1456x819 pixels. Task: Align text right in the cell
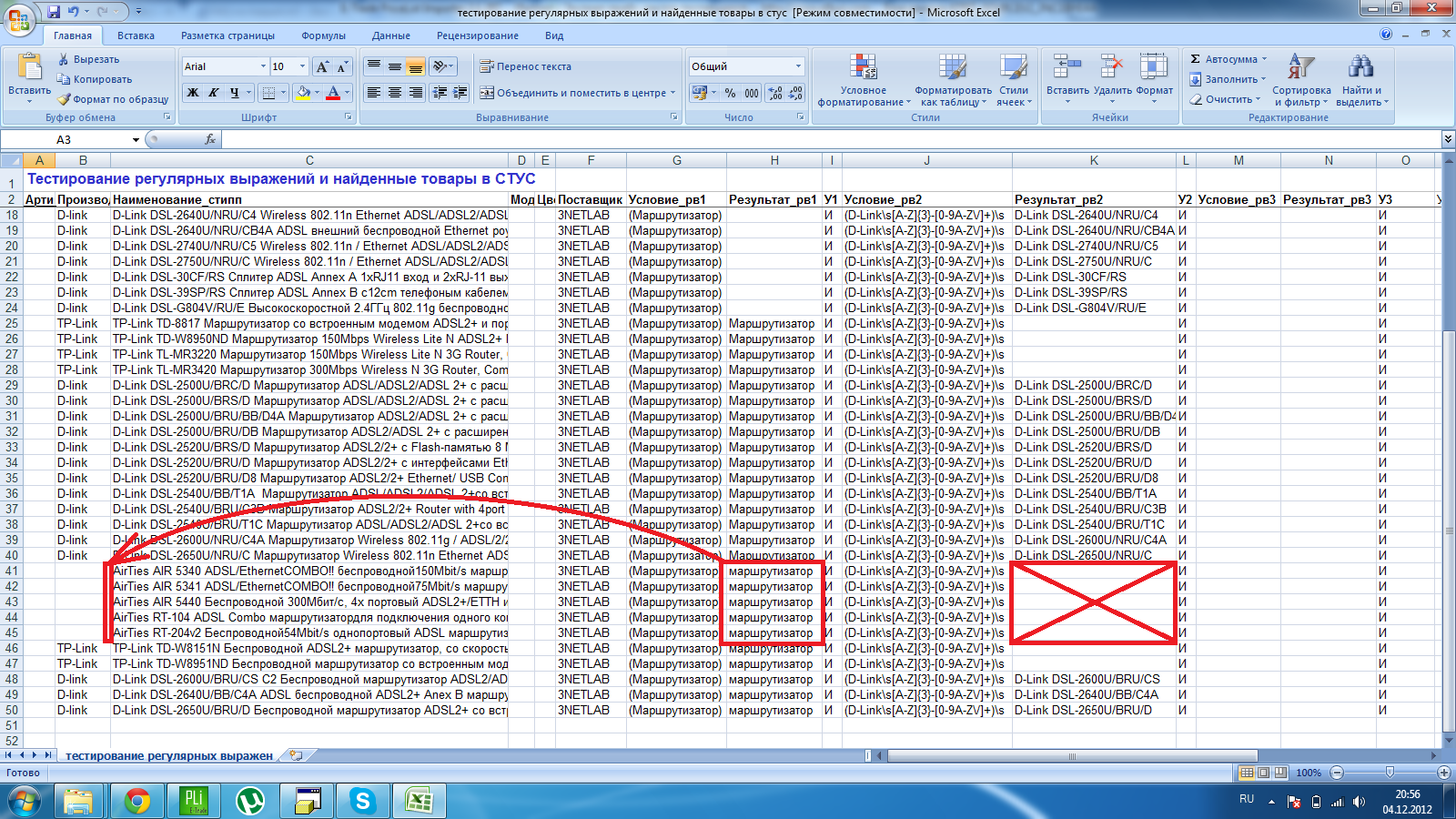pyautogui.click(x=415, y=93)
